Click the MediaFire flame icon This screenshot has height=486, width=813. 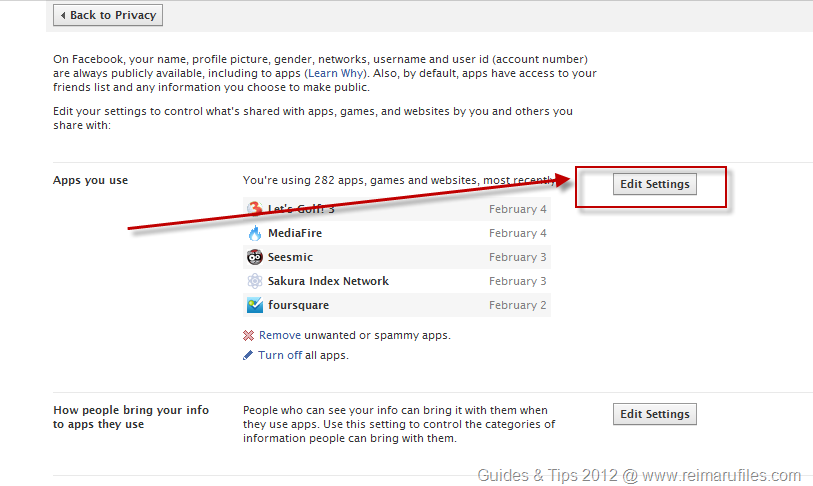254,233
